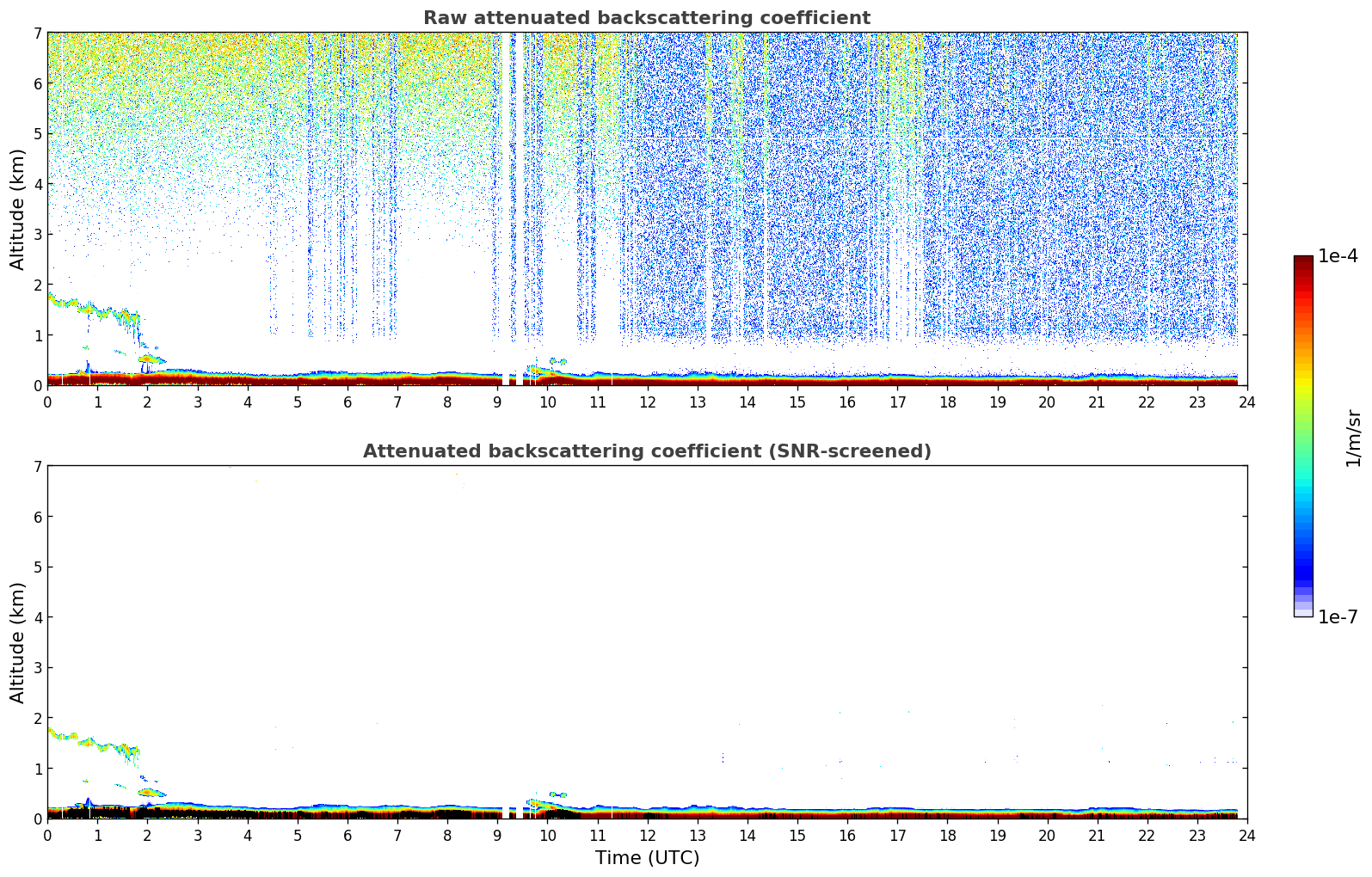Click the 'Time (UTC)' axis label
Screen dimensions: 1372x877
pyautogui.click(x=647, y=858)
